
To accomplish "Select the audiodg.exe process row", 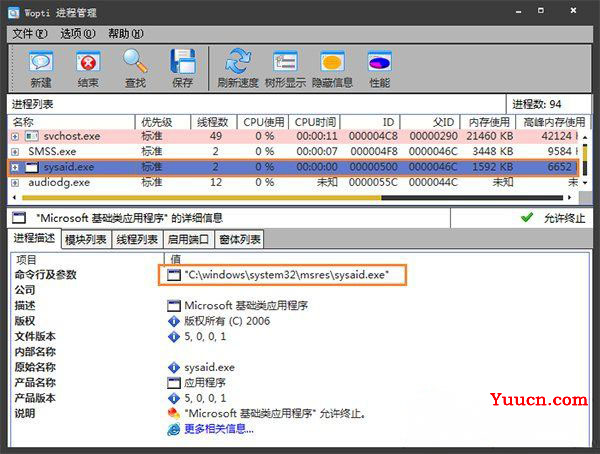I will click(293, 183).
